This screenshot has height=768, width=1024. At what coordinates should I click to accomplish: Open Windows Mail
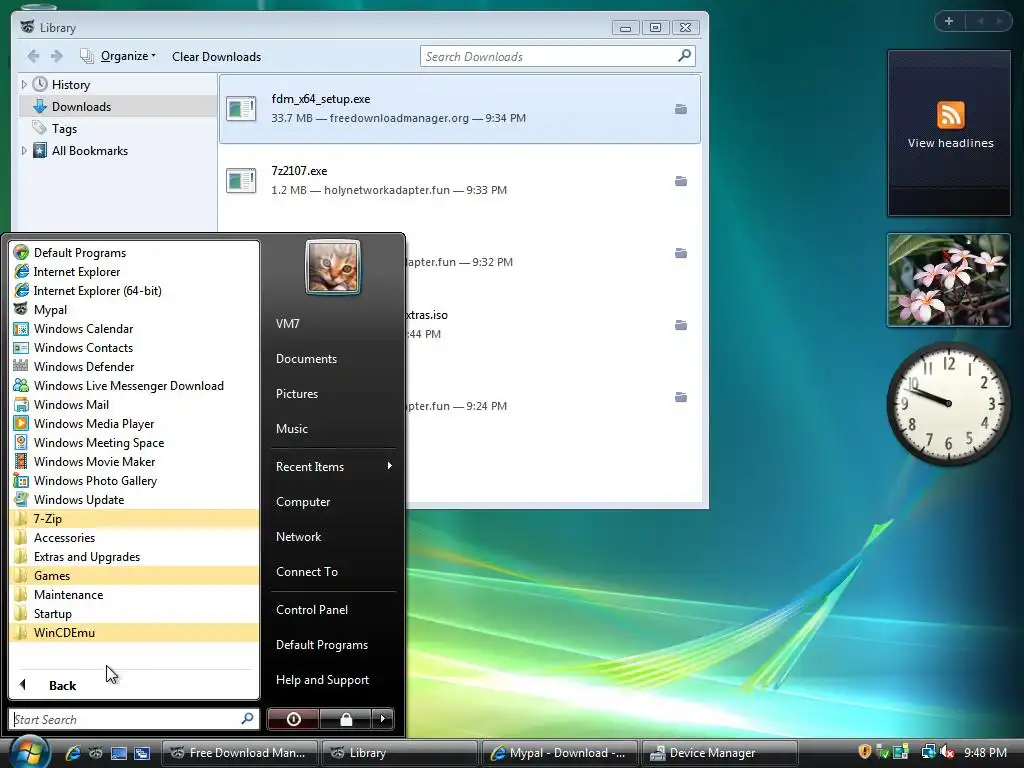click(x=135, y=404)
